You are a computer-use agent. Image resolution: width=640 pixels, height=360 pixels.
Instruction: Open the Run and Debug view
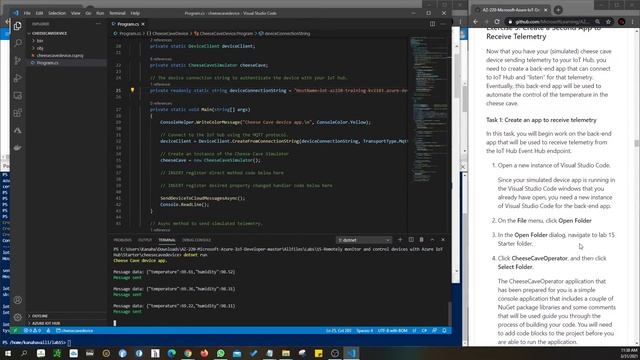tap(18, 78)
